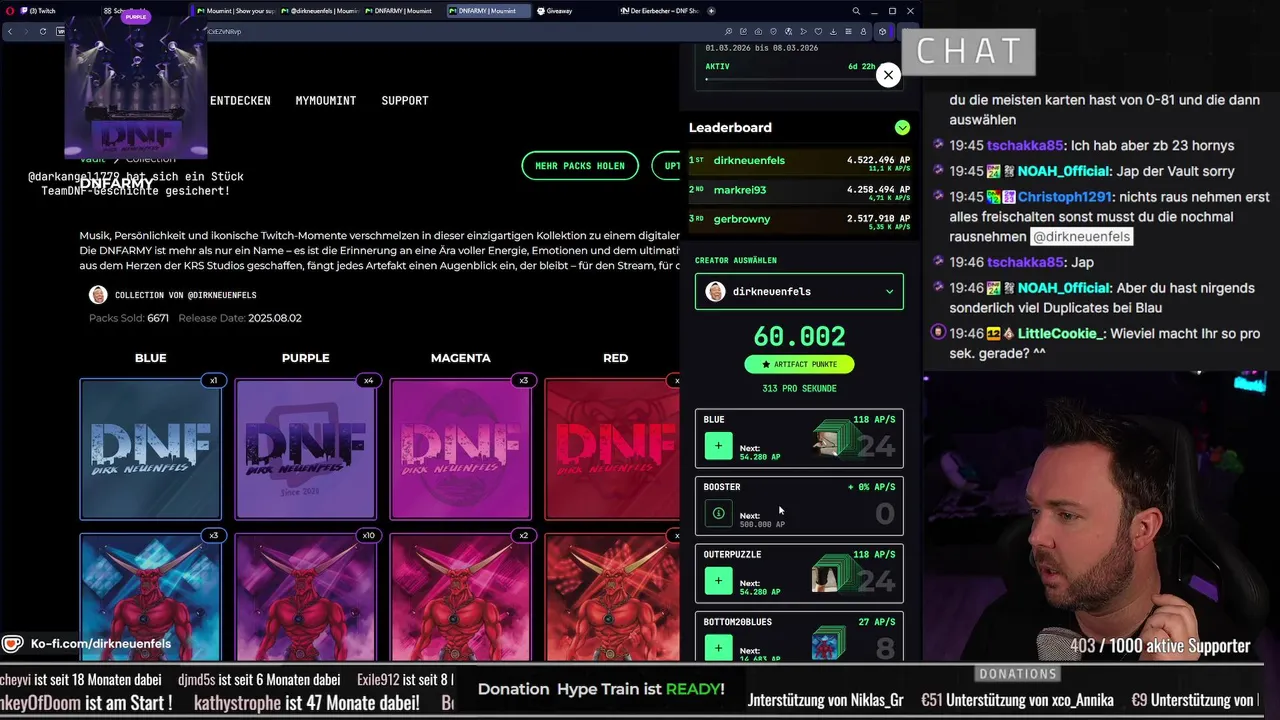
Task: Select the PURPLE DNF logo card
Action: coord(306,449)
